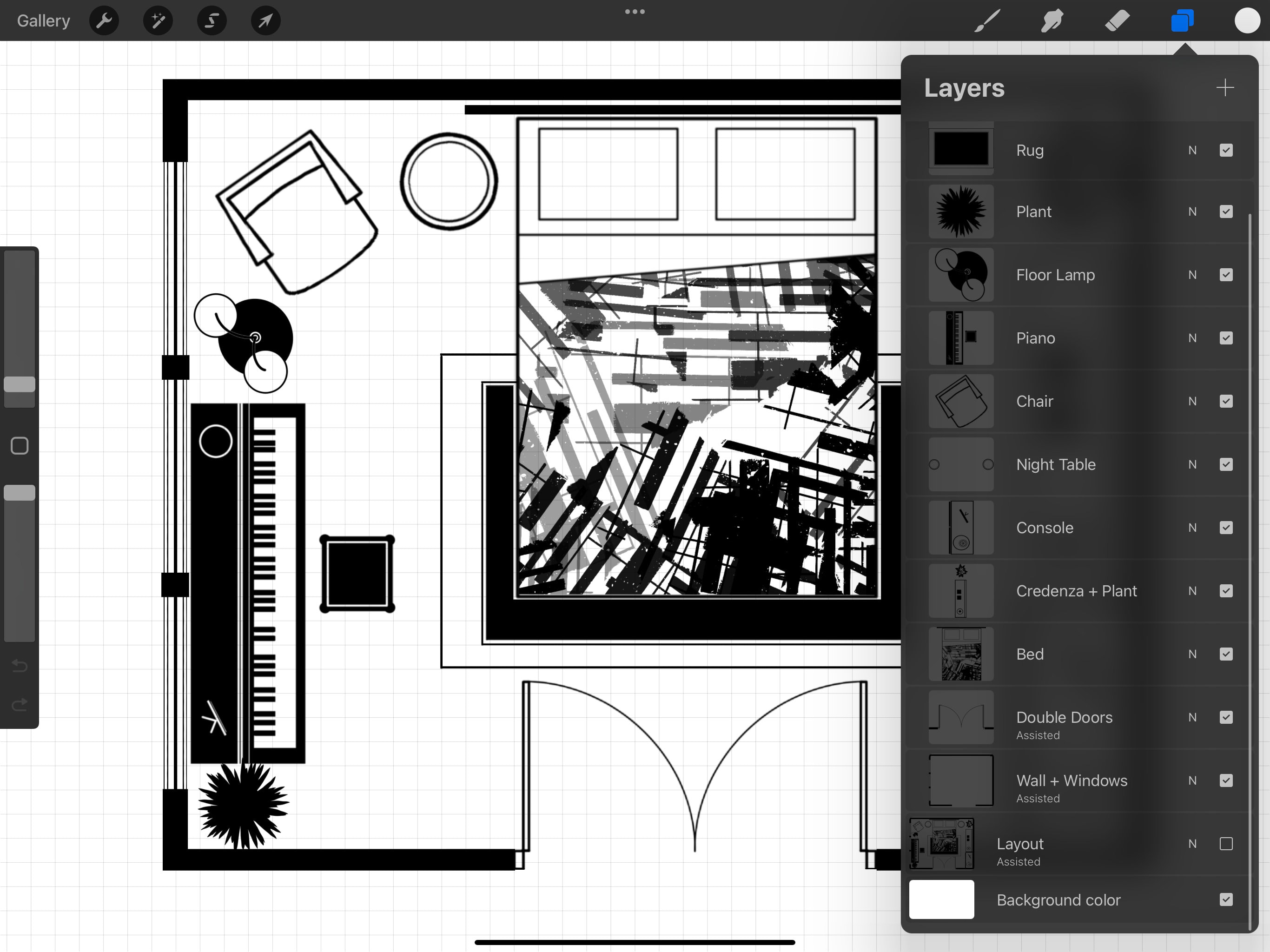Enable visibility of the Layout layer

point(1227,844)
